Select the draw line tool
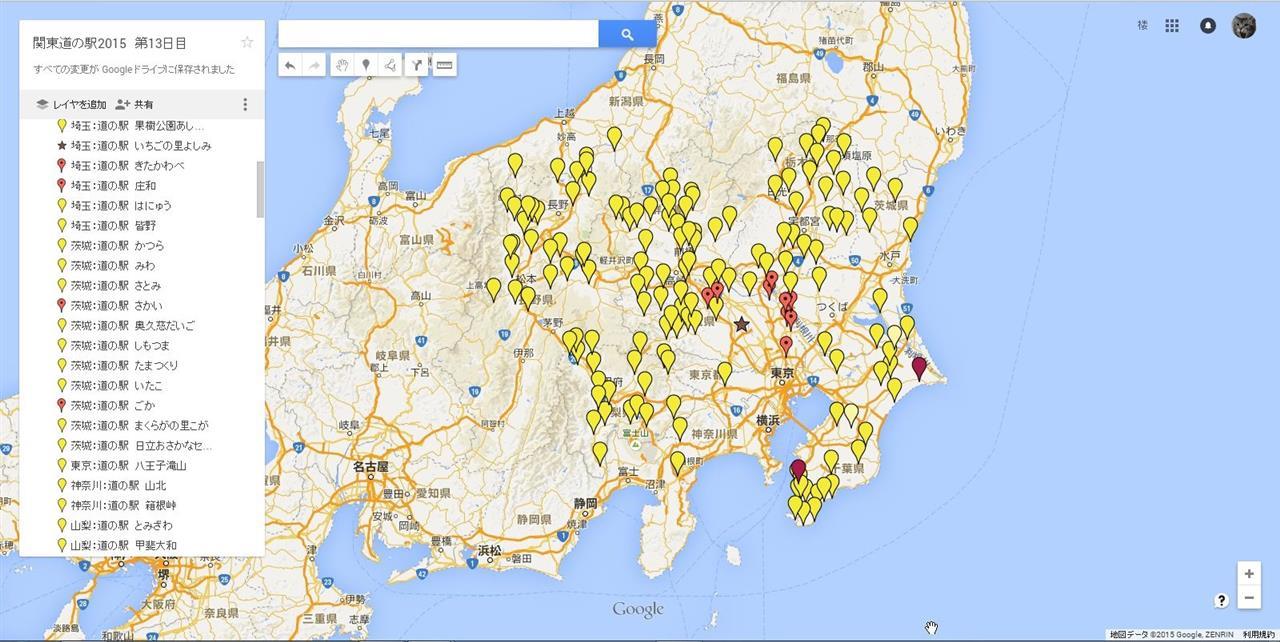 pyautogui.click(x=390, y=65)
